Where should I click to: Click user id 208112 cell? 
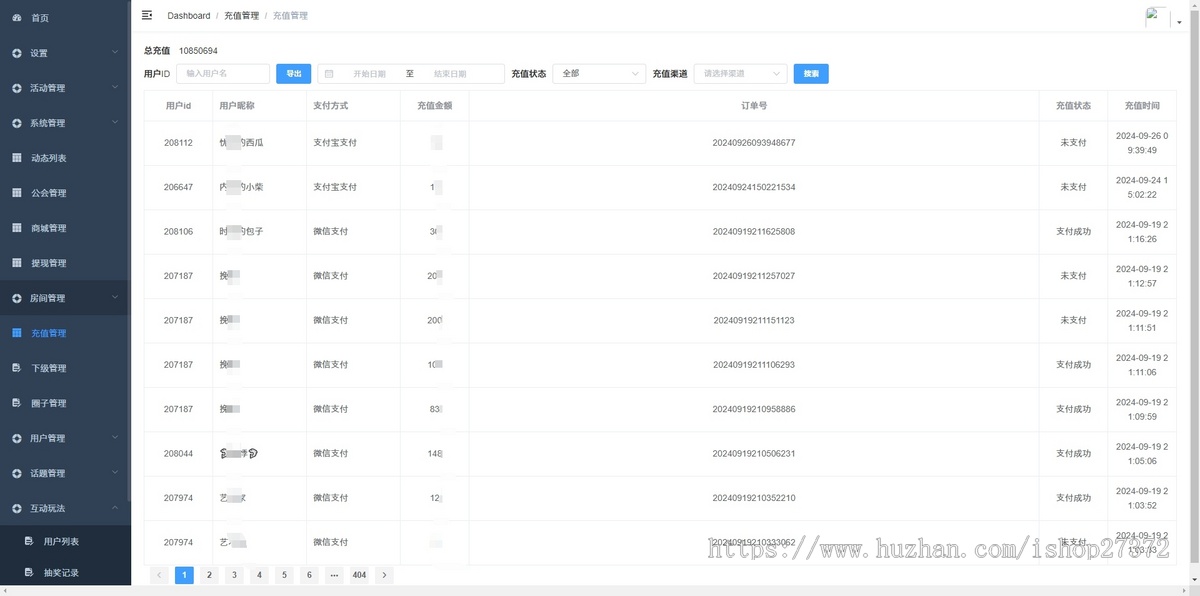178,143
